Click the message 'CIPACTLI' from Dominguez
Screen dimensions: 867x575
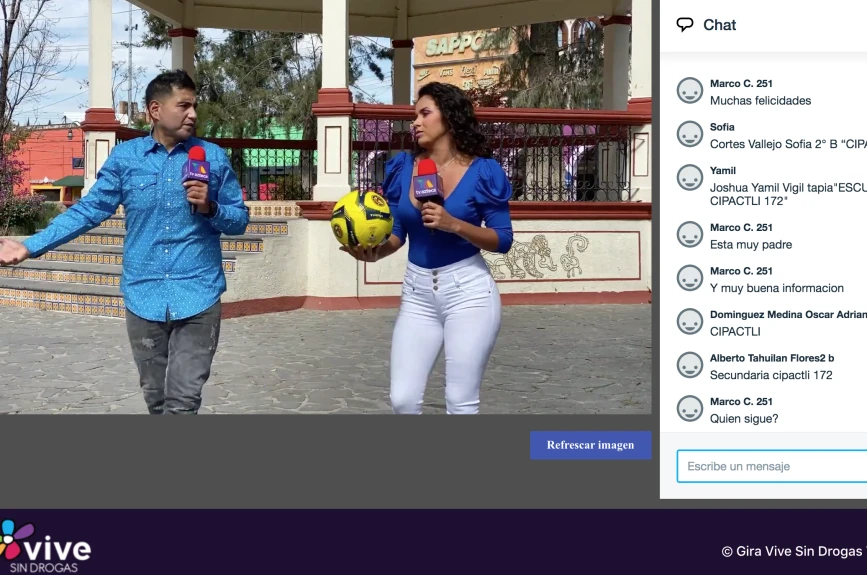click(x=735, y=332)
